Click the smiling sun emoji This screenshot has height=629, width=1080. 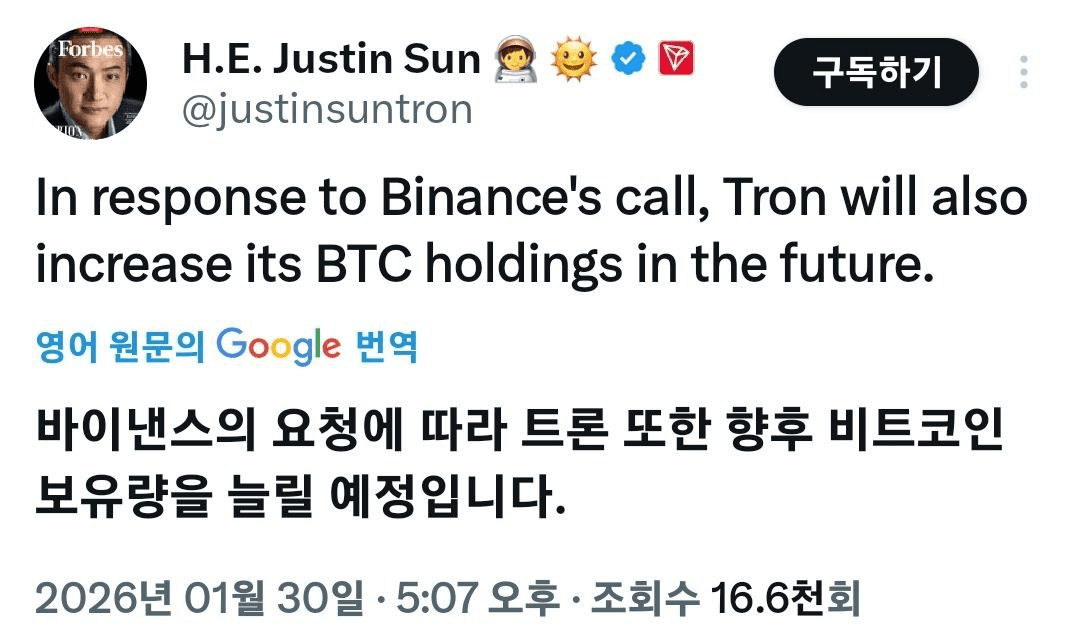click(573, 62)
